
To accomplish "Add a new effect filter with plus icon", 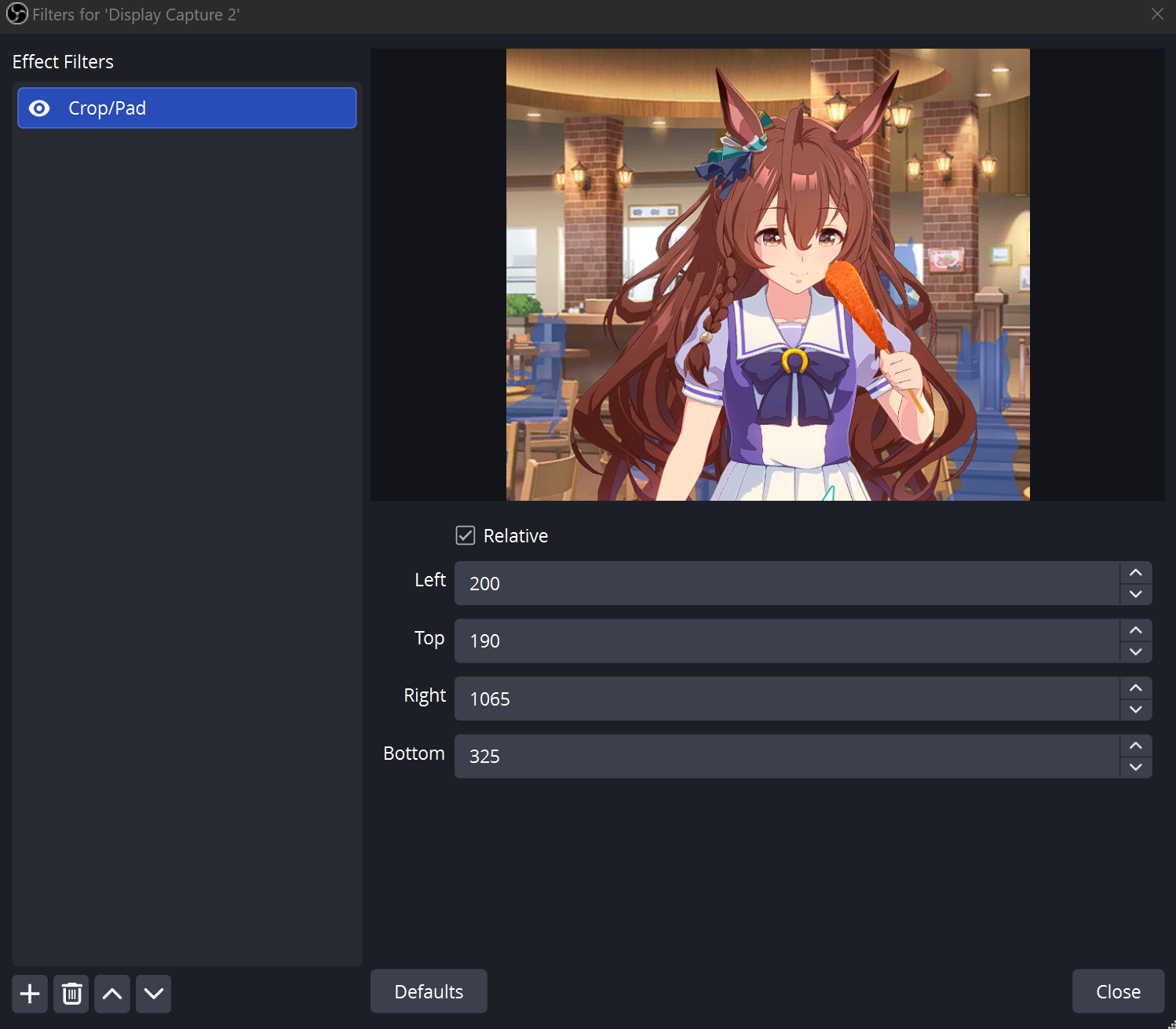I will pos(30,994).
